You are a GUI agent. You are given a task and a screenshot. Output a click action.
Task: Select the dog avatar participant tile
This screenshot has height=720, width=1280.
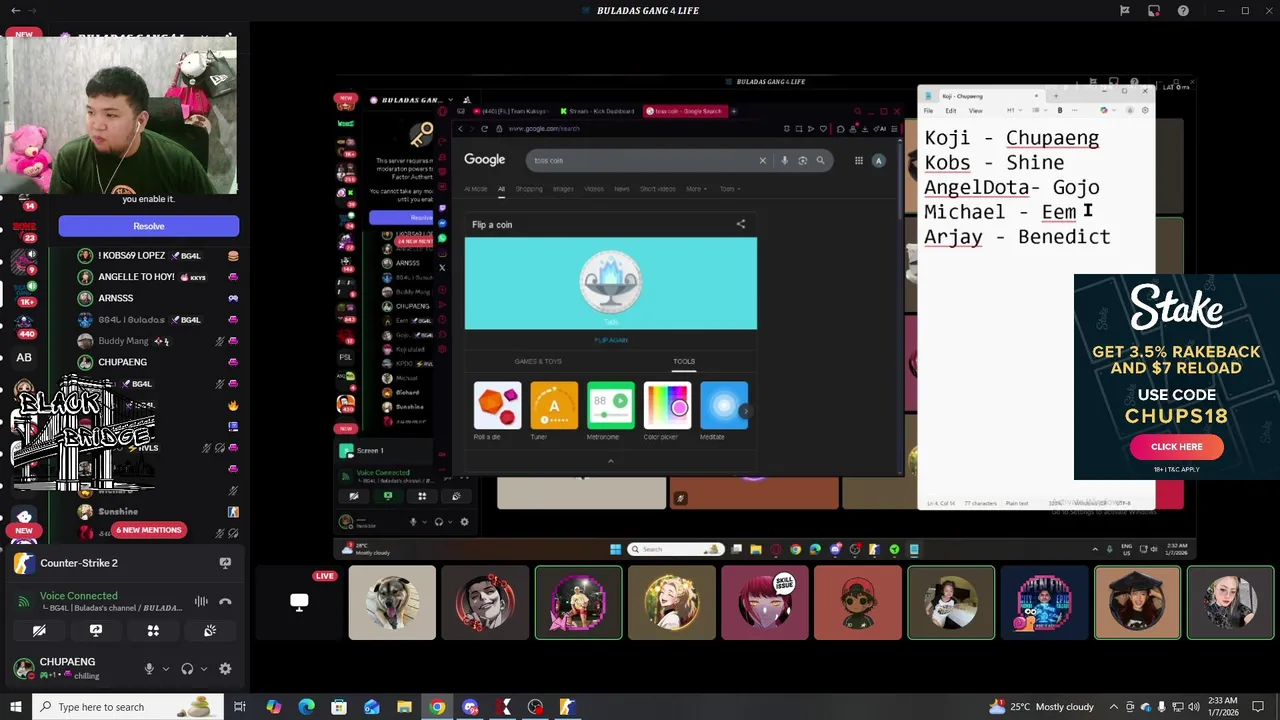pyautogui.click(x=392, y=602)
